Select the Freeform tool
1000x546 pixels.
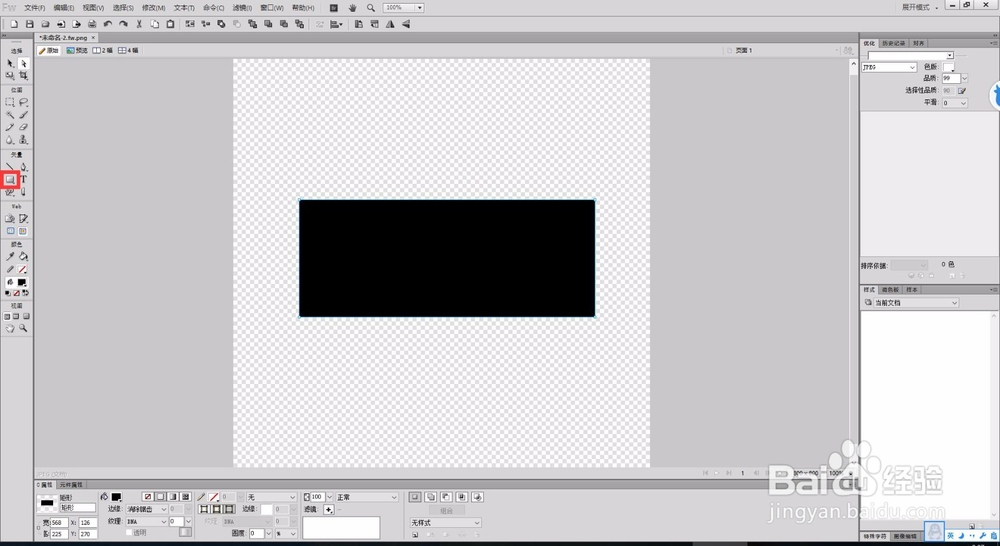coord(10,192)
